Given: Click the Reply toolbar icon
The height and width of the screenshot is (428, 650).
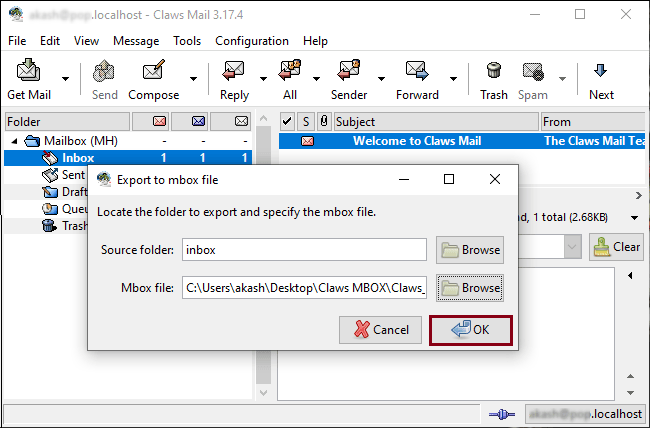Looking at the screenshot, I should pos(234,71).
